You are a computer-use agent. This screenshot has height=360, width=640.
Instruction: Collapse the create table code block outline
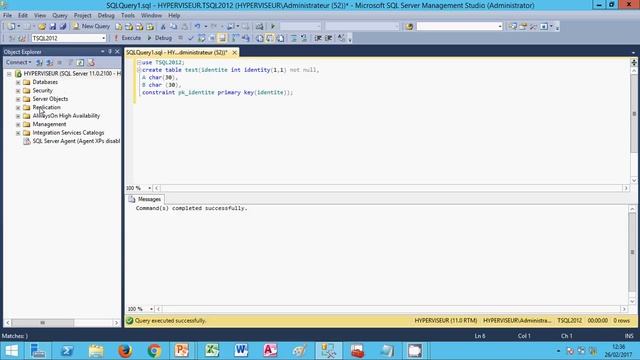pos(139,70)
